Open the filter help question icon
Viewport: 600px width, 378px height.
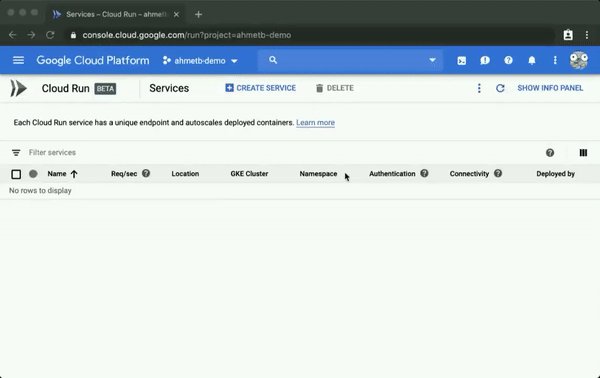pos(550,153)
